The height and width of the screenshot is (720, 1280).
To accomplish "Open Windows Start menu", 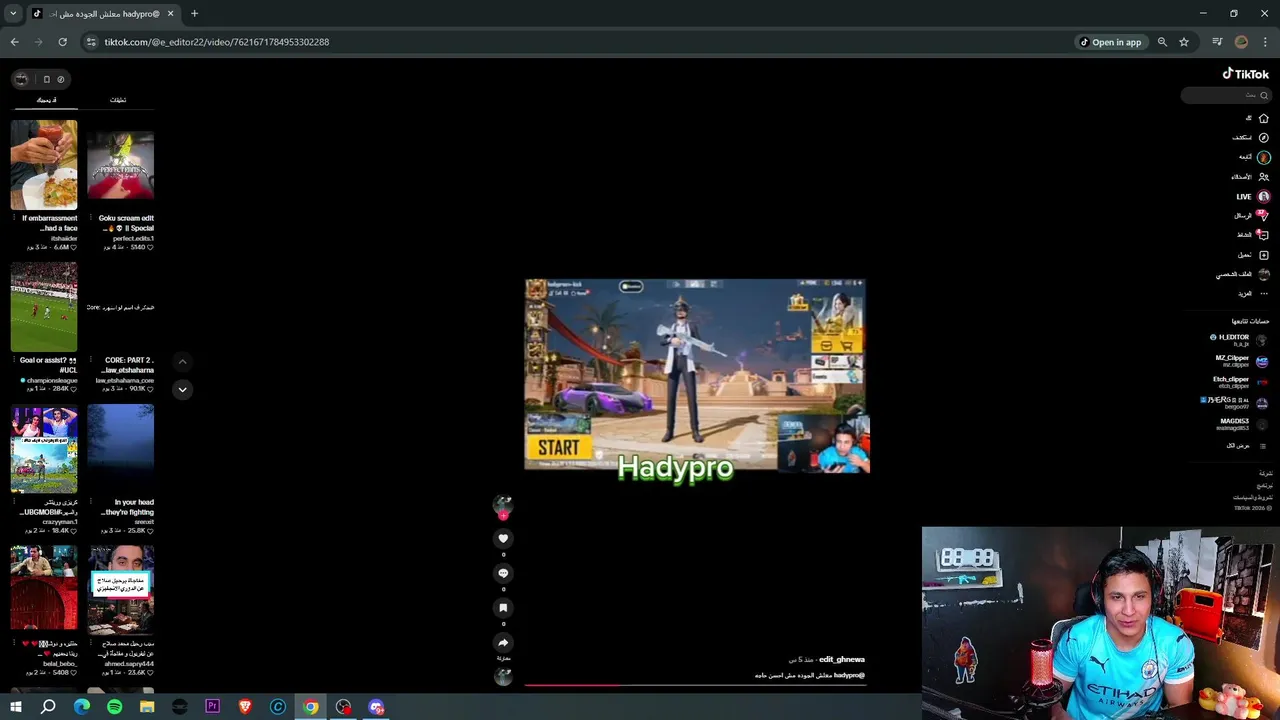I will click(15, 707).
